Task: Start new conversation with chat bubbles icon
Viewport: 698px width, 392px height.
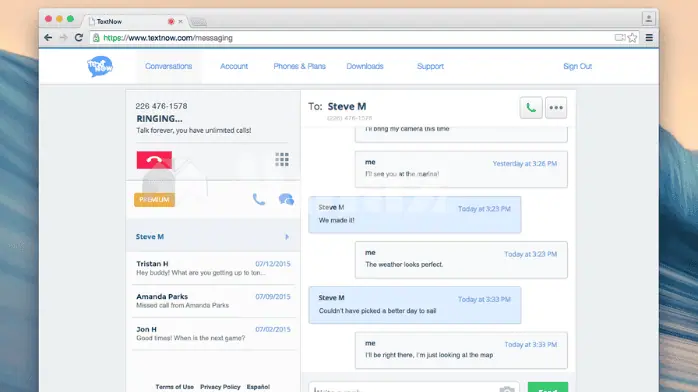Action: [286, 199]
